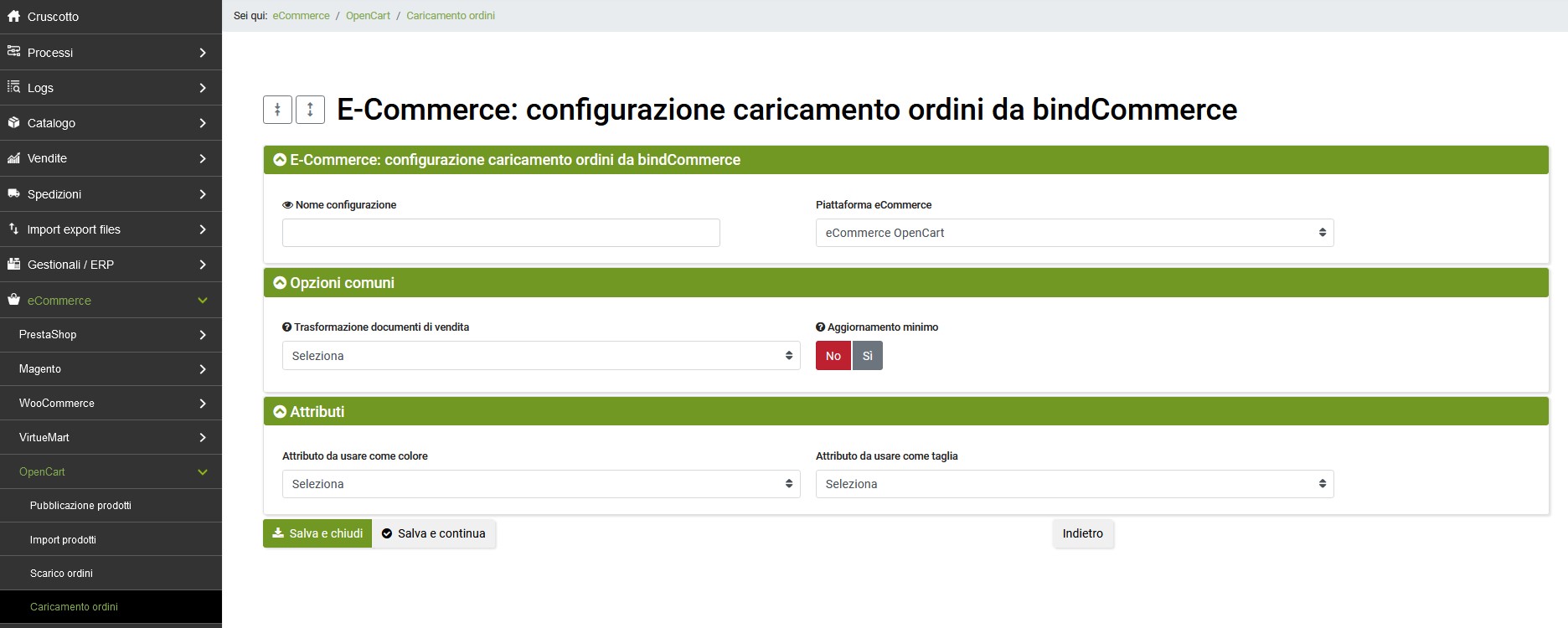Click the Logs icon in sidebar
Viewport: 1568px width, 628px height.
13,87
